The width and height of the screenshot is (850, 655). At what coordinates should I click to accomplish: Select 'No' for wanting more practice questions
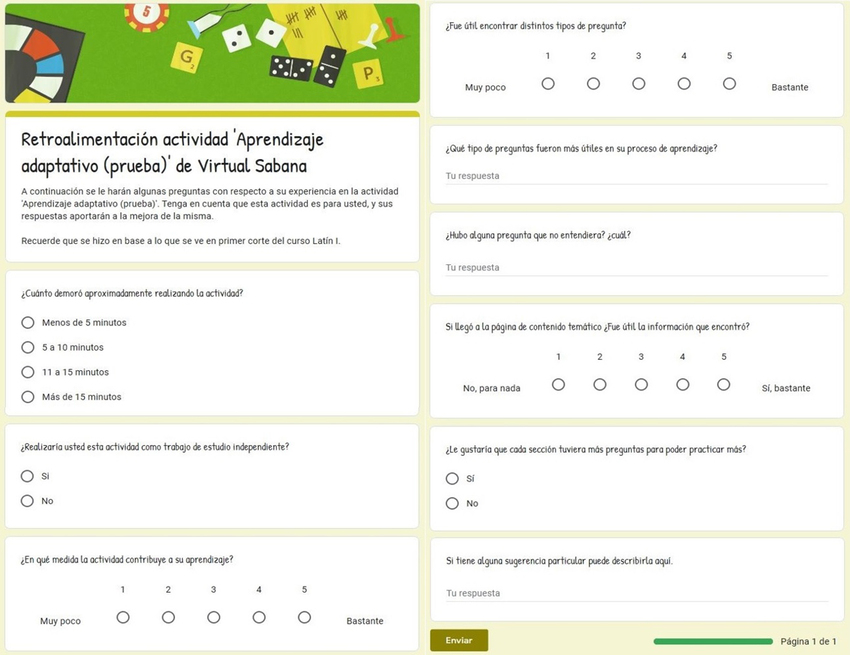point(452,504)
